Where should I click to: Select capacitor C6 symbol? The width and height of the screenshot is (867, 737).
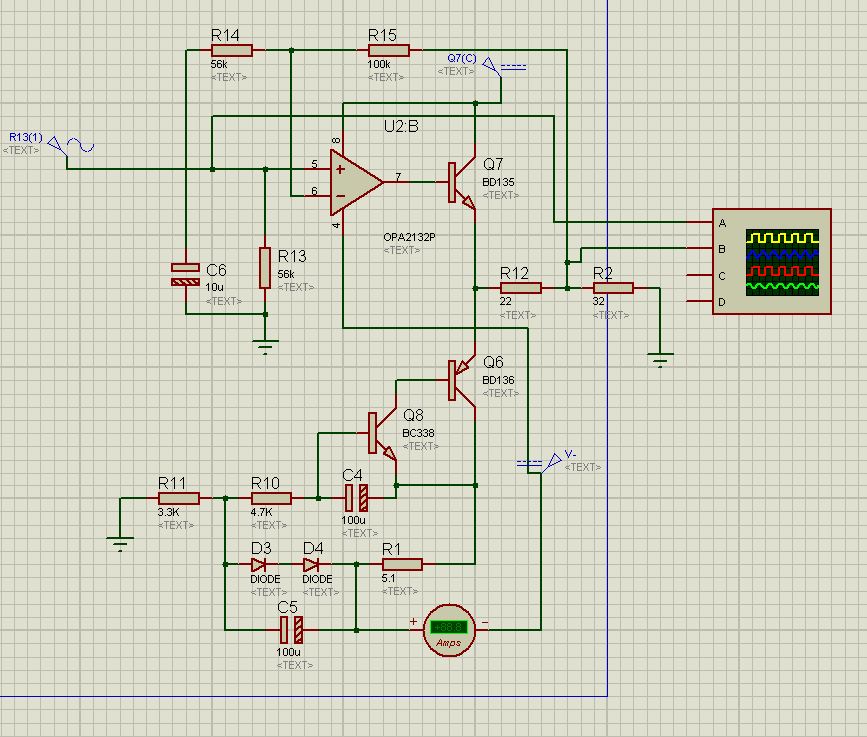click(x=185, y=275)
